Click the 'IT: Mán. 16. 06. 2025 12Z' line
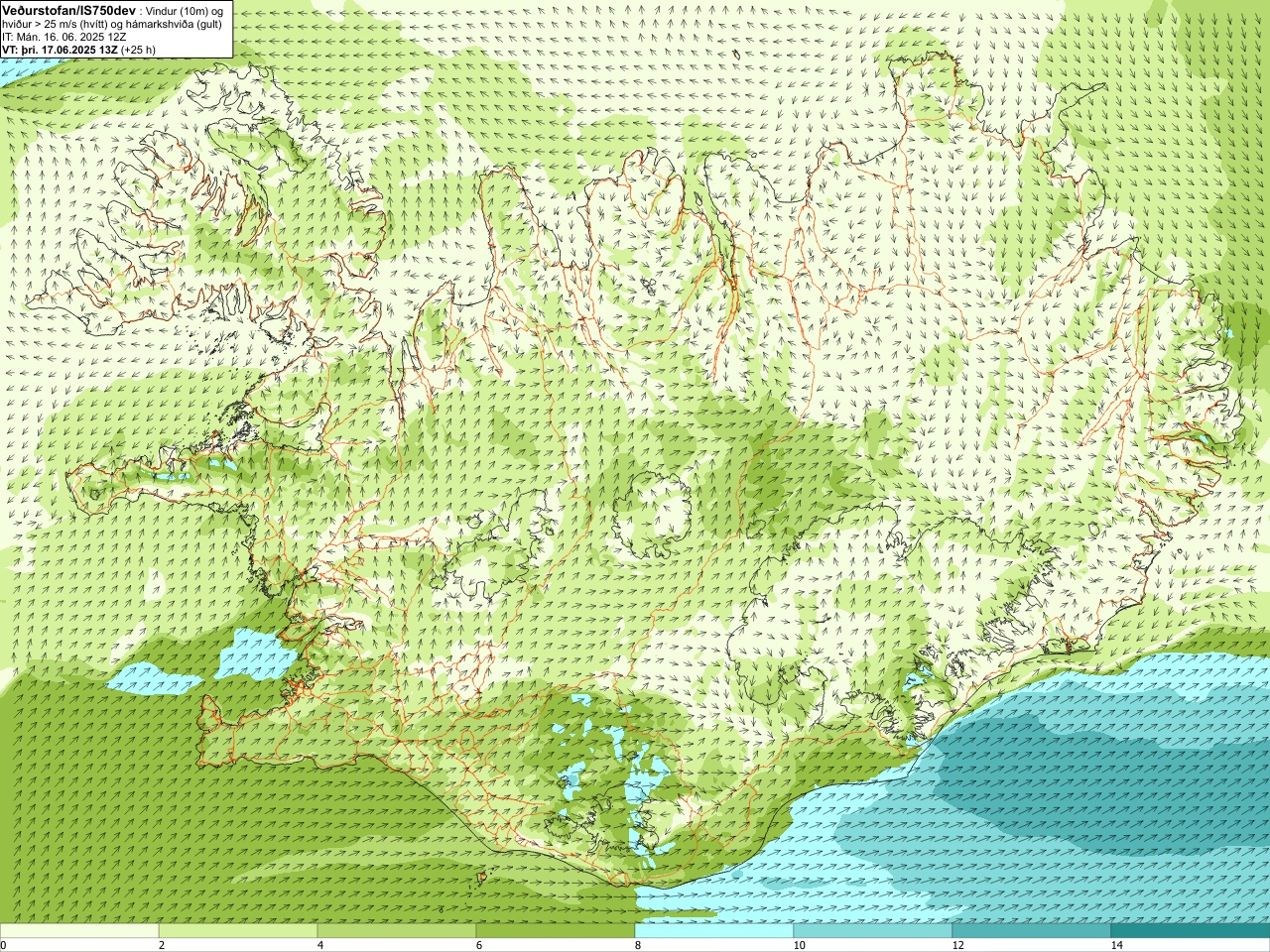The width and height of the screenshot is (1270, 952). 63,37
